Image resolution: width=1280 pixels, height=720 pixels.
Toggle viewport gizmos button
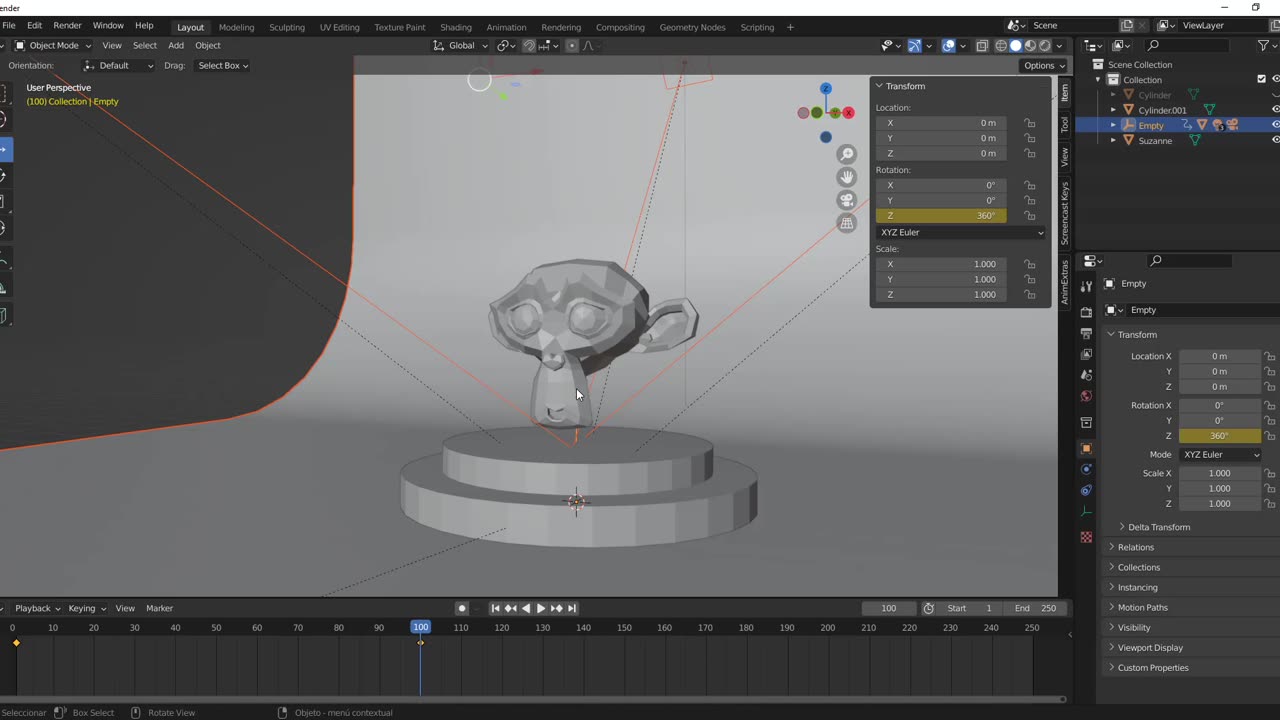(x=914, y=45)
